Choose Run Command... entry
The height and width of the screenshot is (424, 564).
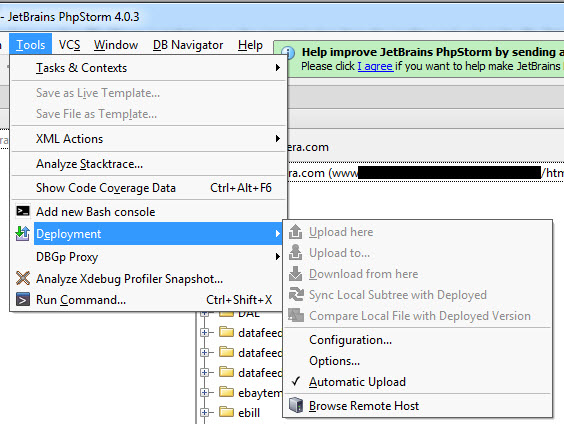coord(149,300)
